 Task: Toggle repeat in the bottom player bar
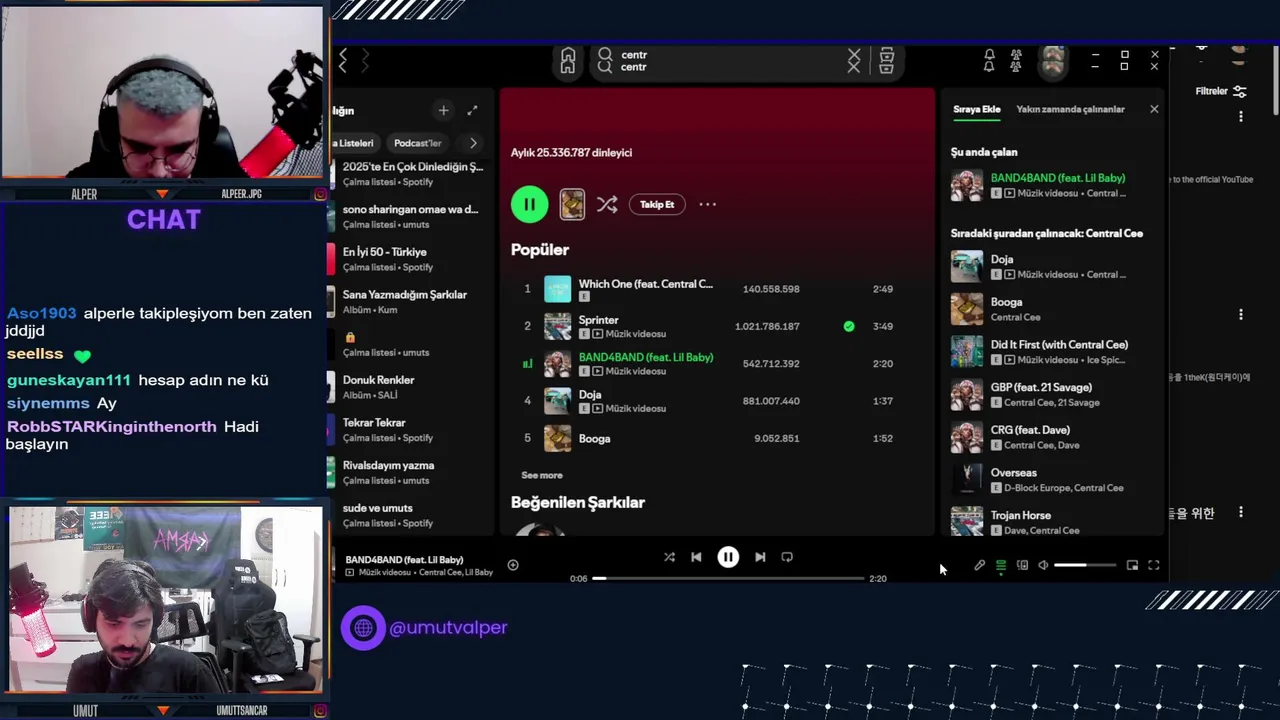point(787,557)
